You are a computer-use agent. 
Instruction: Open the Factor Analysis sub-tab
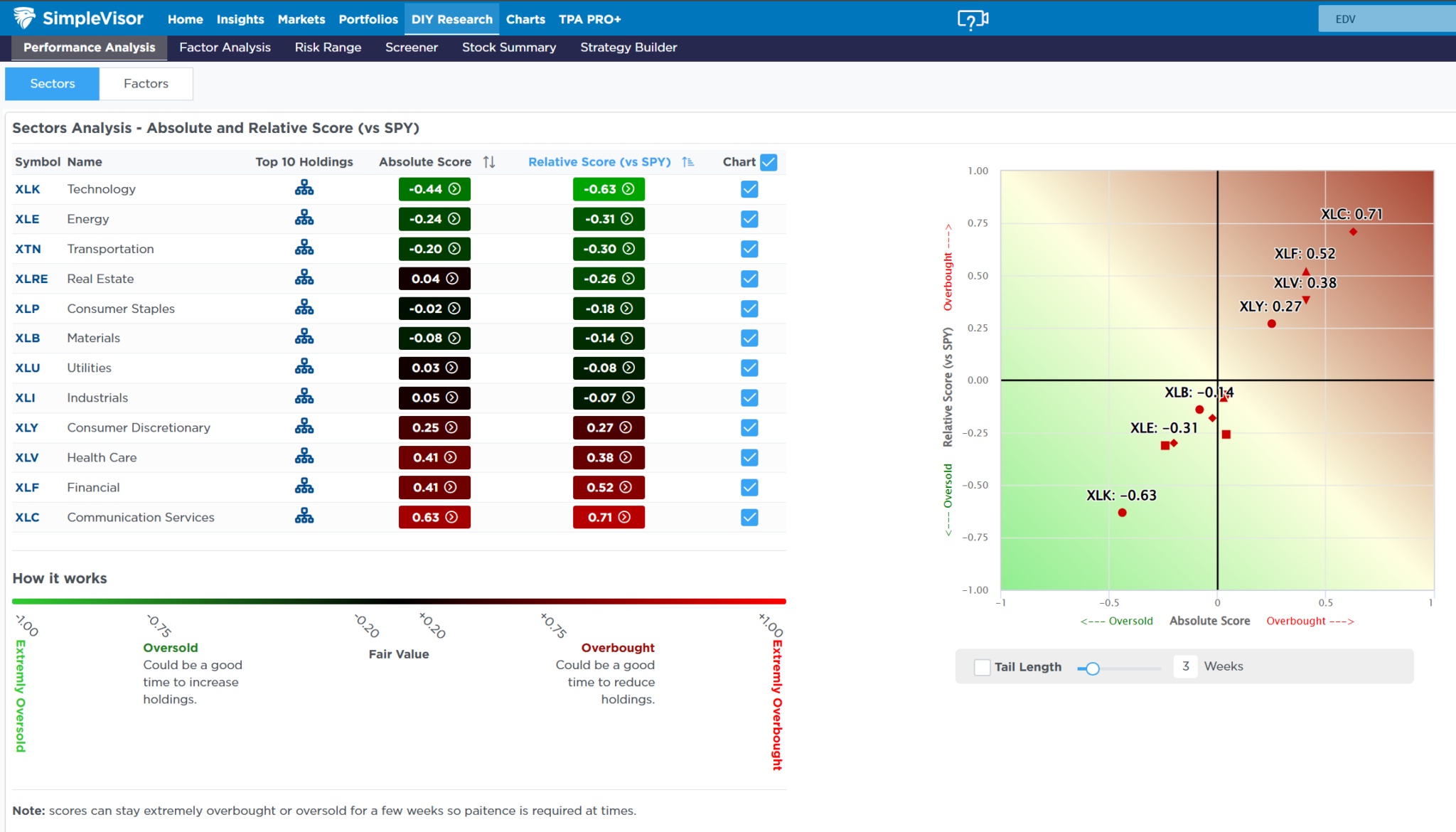pyautogui.click(x=225, y=47)
